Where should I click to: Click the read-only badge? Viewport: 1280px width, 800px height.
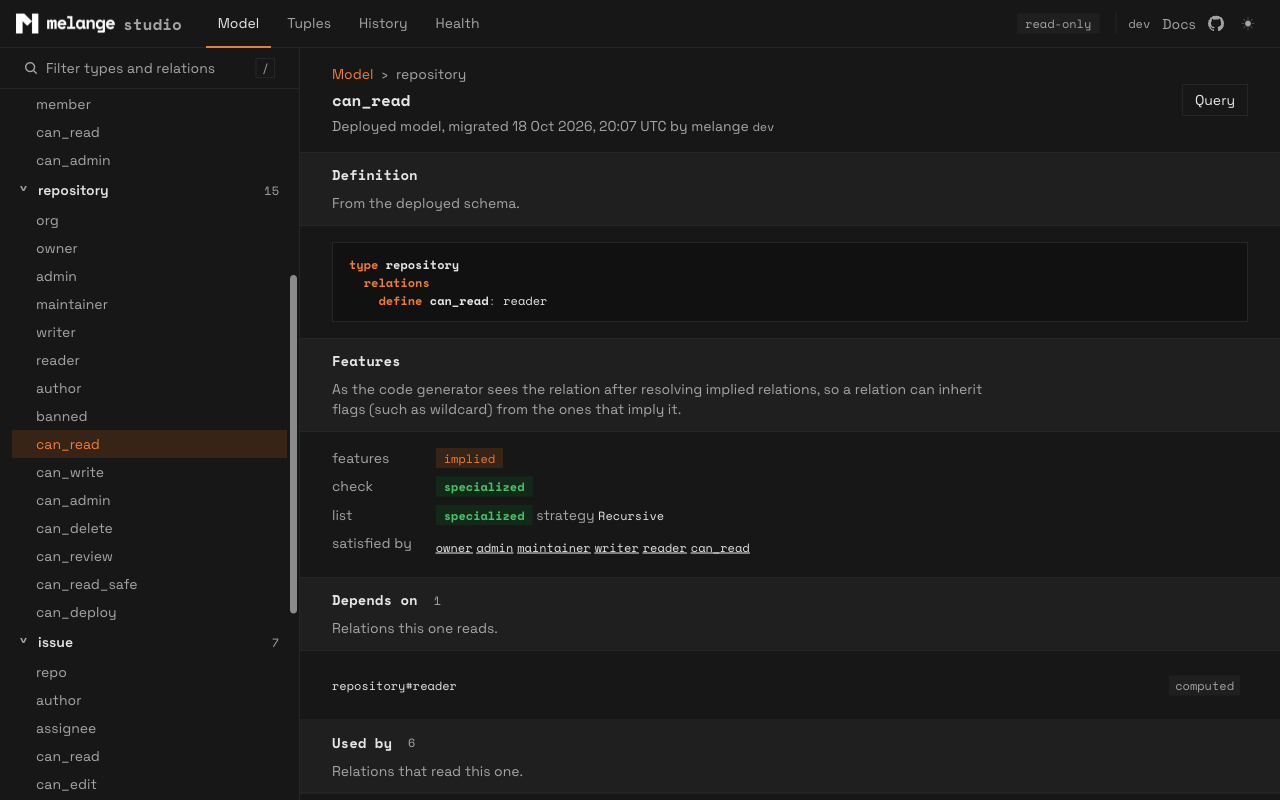tap(1058, 24)
